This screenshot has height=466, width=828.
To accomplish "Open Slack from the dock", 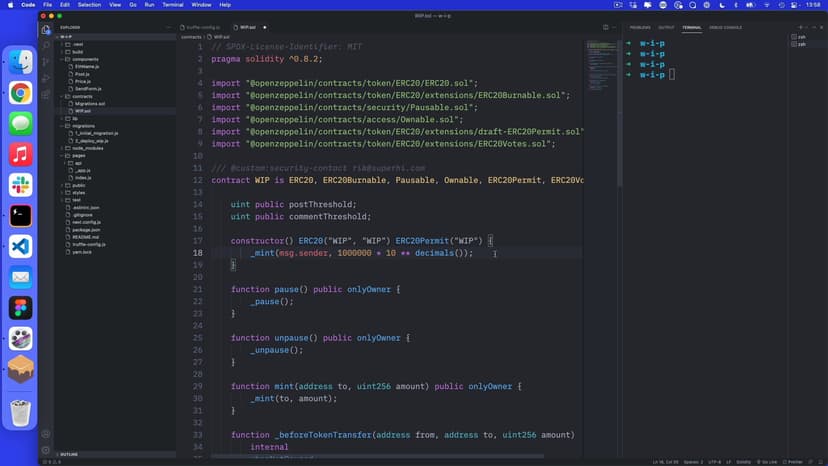I will [x=20, y=185].
